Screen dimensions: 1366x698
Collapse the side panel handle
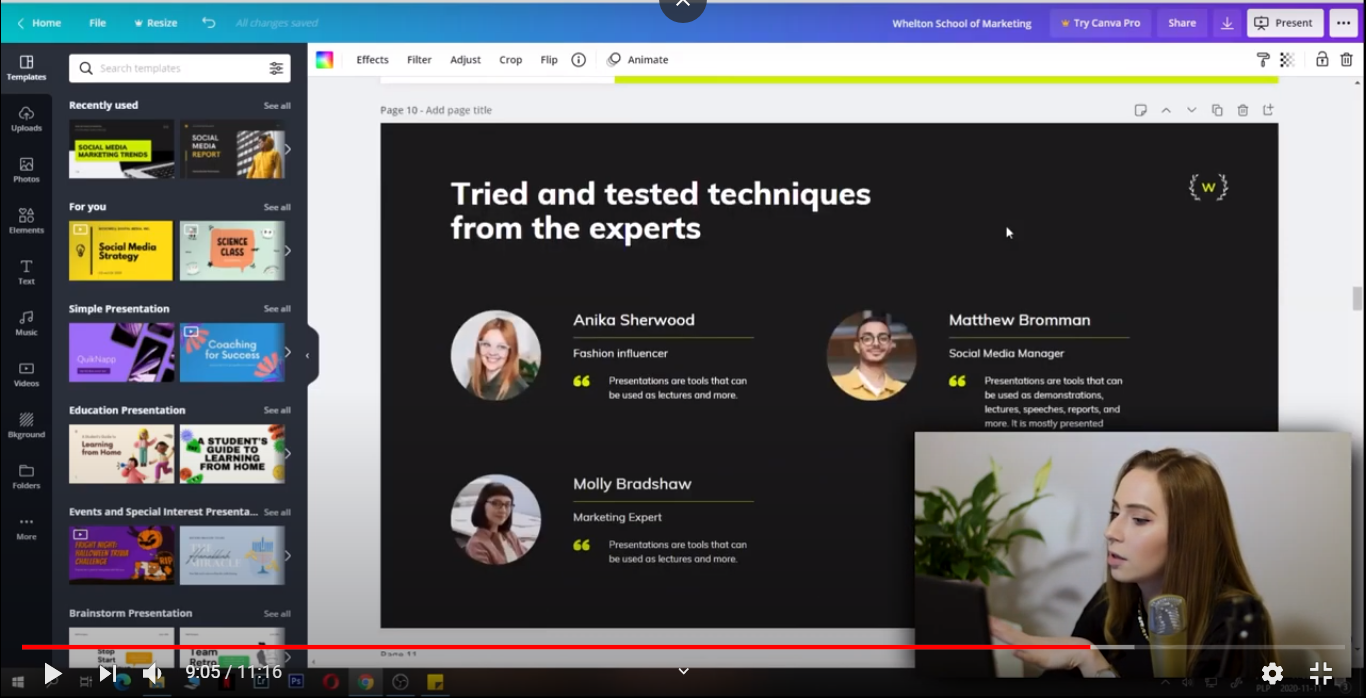click(x=308, y=355)
